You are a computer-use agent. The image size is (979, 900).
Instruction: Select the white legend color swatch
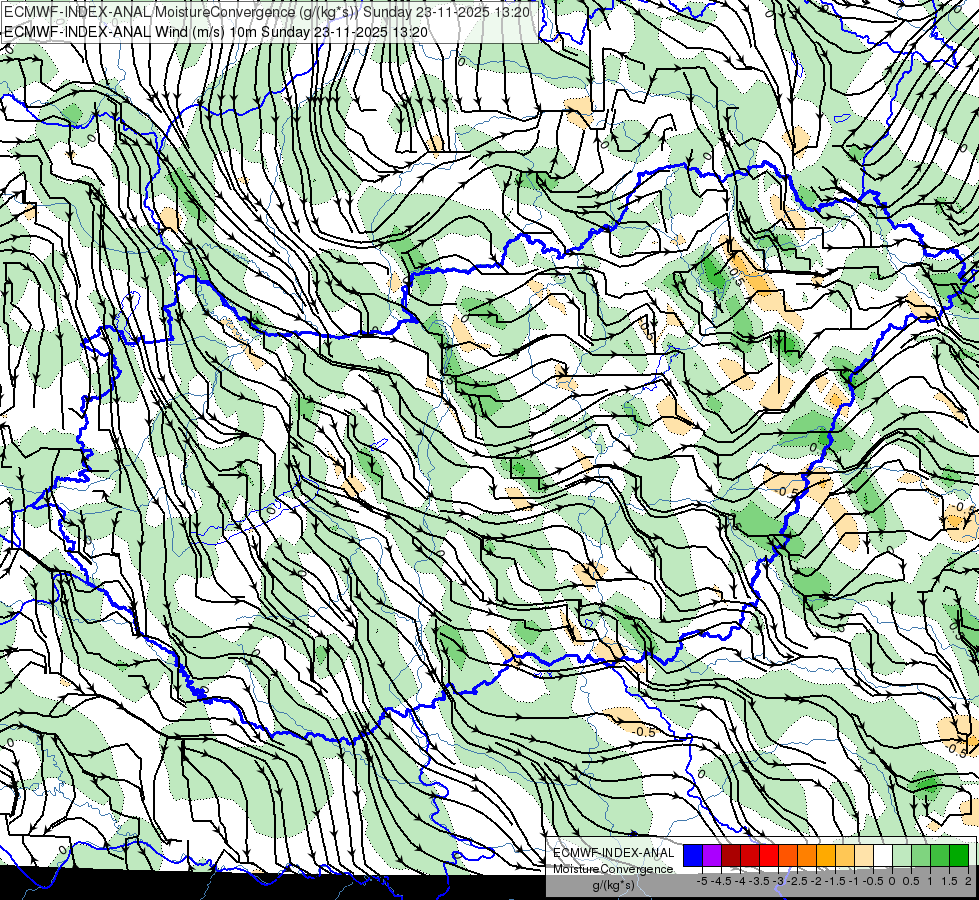tap(883, 856)
